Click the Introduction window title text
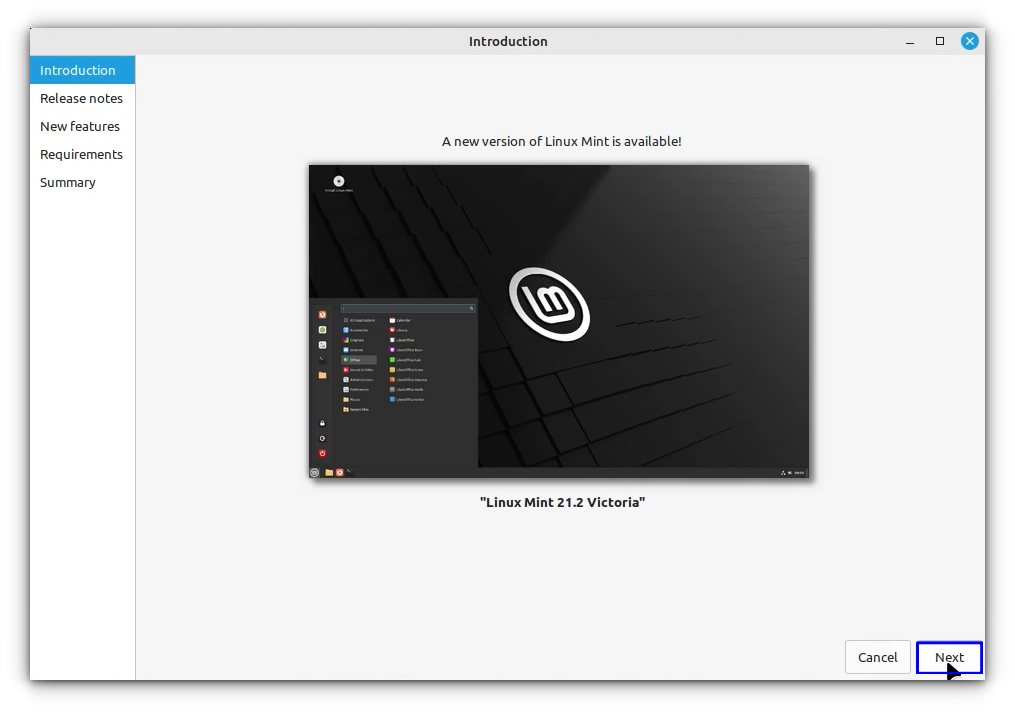1015x712 pixels. (508, 41)
